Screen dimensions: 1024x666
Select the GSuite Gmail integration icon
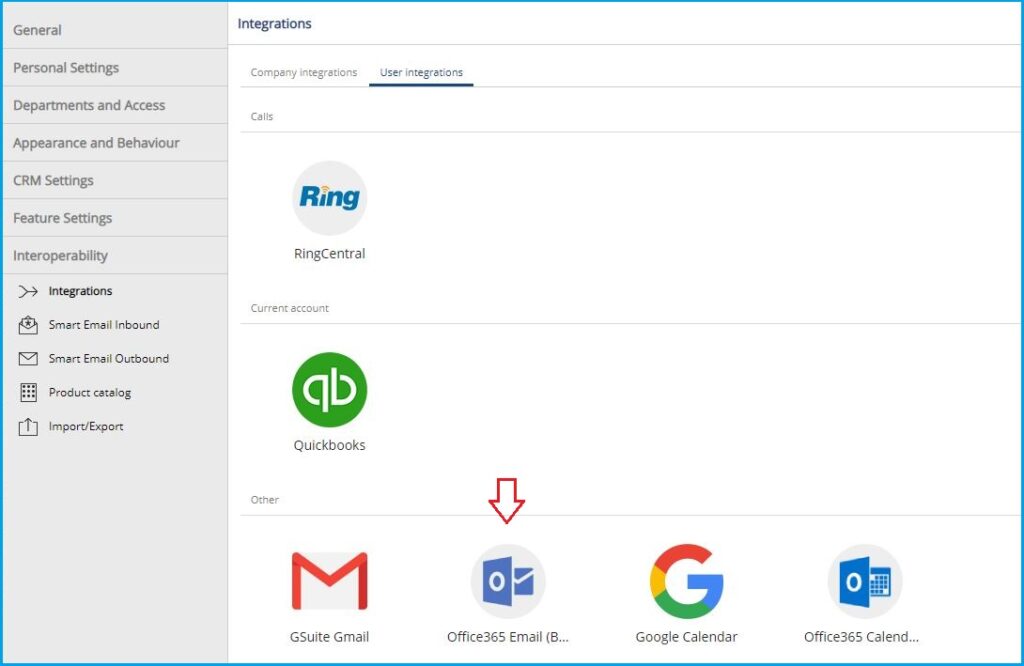(329, 581)
